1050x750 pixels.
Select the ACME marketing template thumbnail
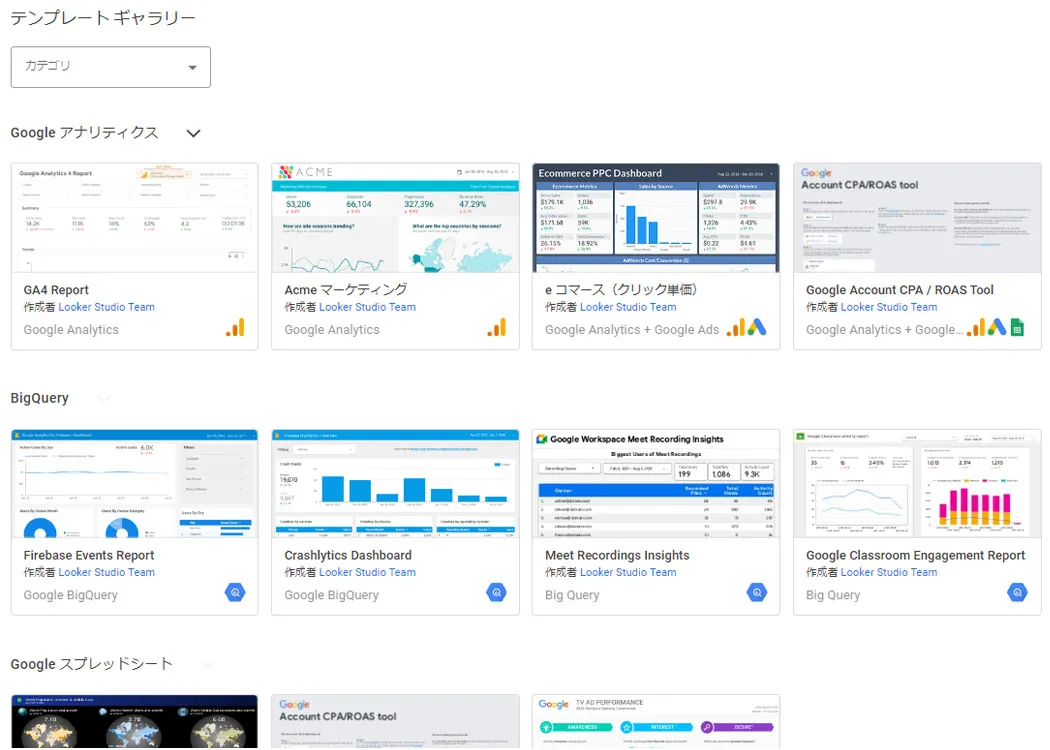coord(395,218)
